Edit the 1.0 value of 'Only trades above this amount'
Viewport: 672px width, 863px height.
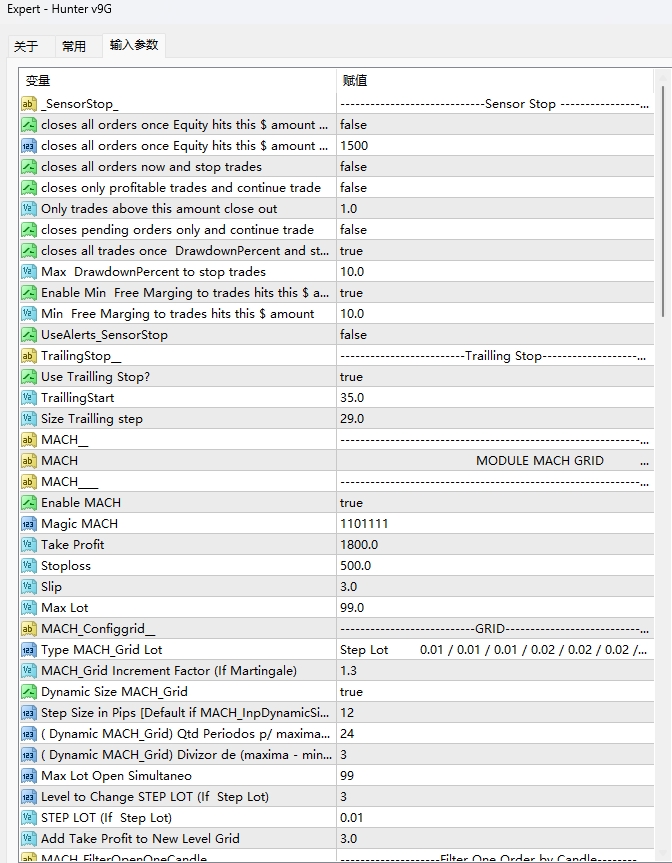[x=495, y=209]
